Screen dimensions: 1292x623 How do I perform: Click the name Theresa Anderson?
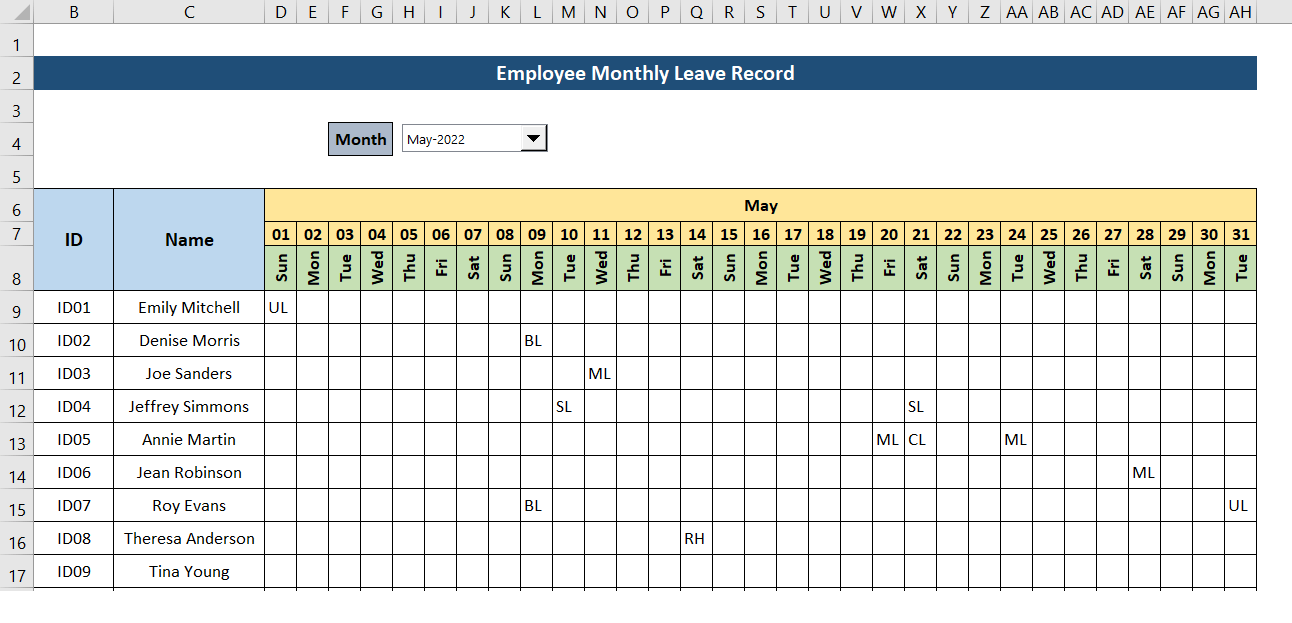(x=189, y=538)
